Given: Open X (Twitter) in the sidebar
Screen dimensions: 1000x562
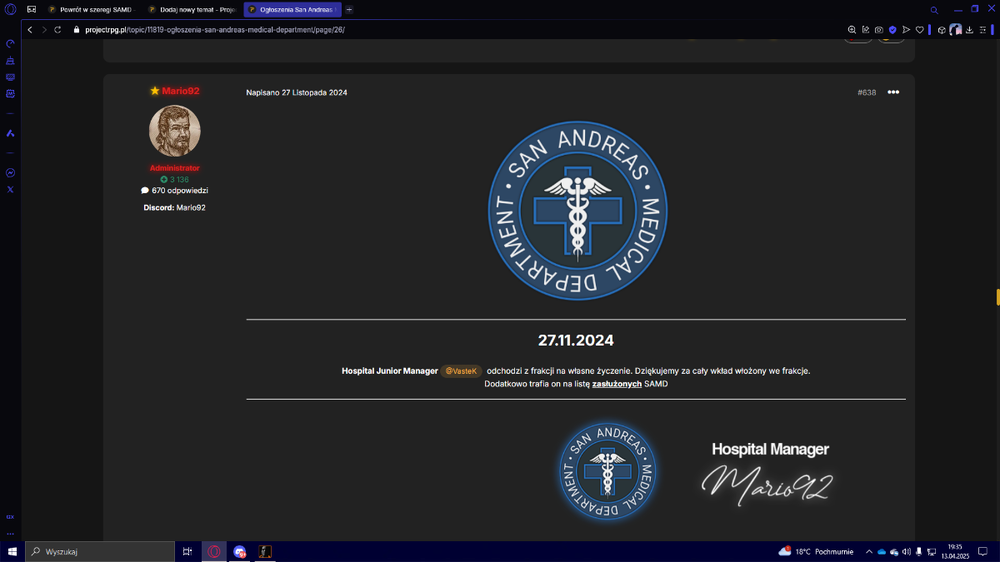Looking at the screenshot, I should (x=10, y=189).
